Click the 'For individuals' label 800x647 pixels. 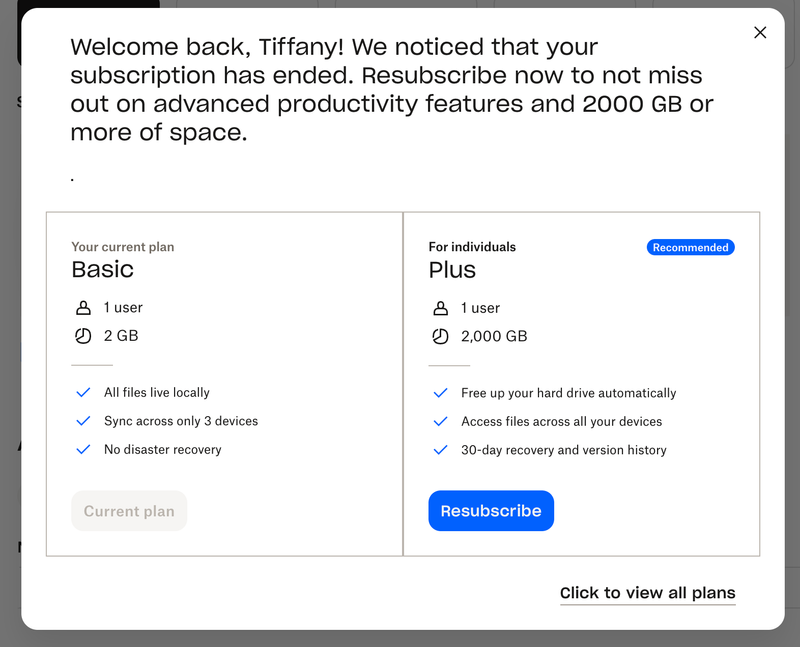[x=472, y=247]
